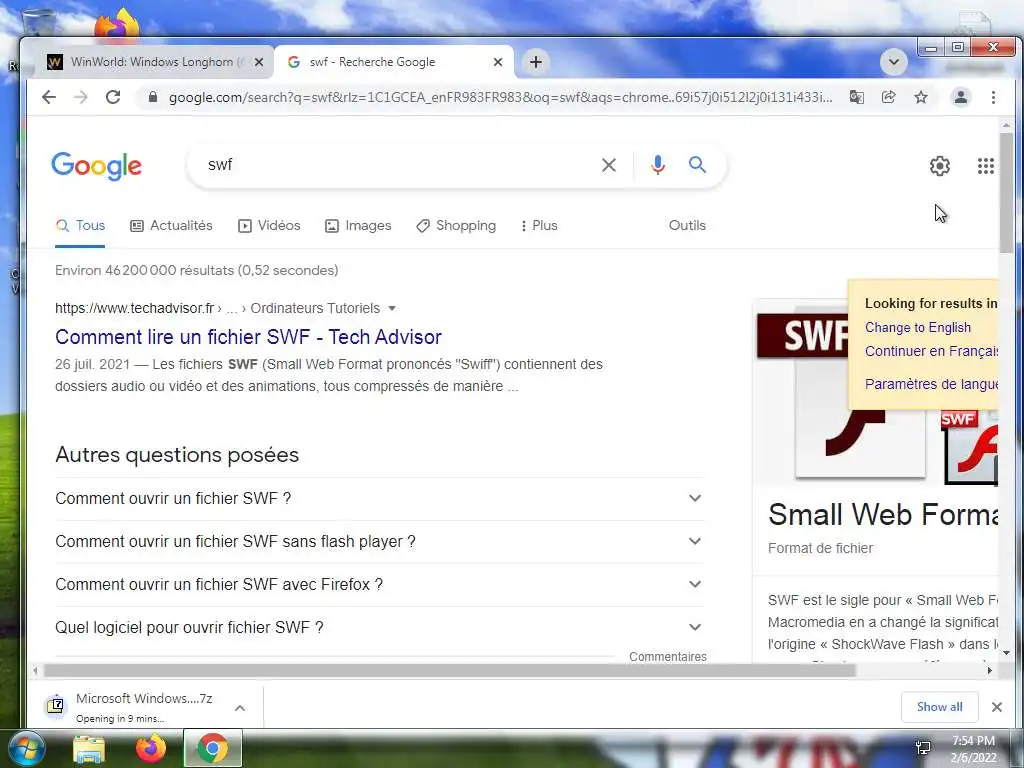Open the Comment lire un fichier SWF link

248,337
